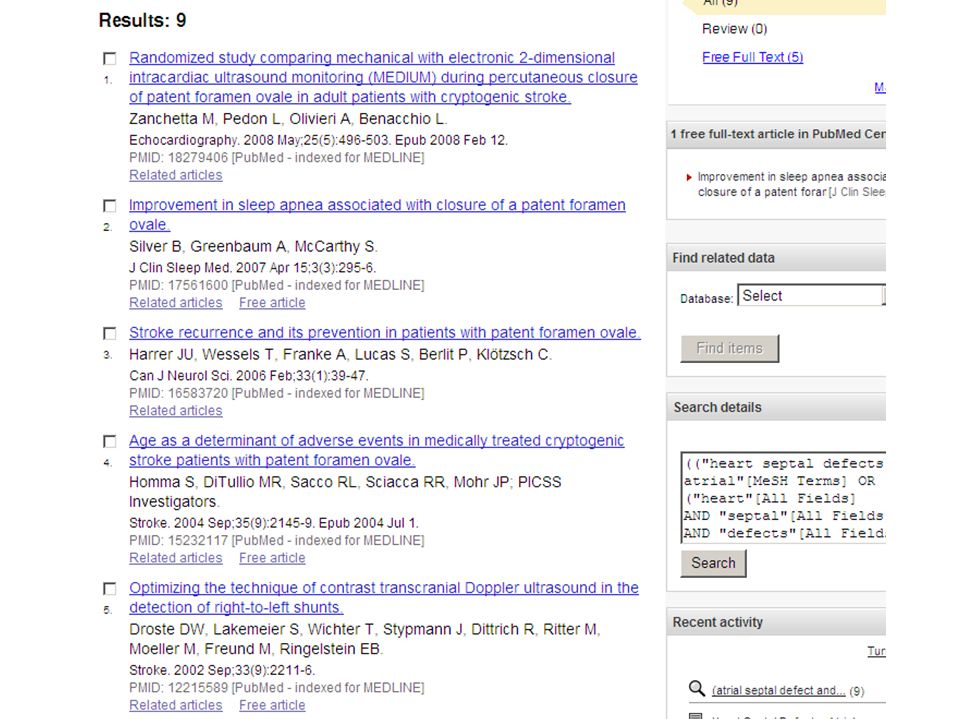Filter by Free Full Text (5)
Image resolution: width=960 pixels, height=720 pixels.
pyautogui.click(x=752, y=57)
